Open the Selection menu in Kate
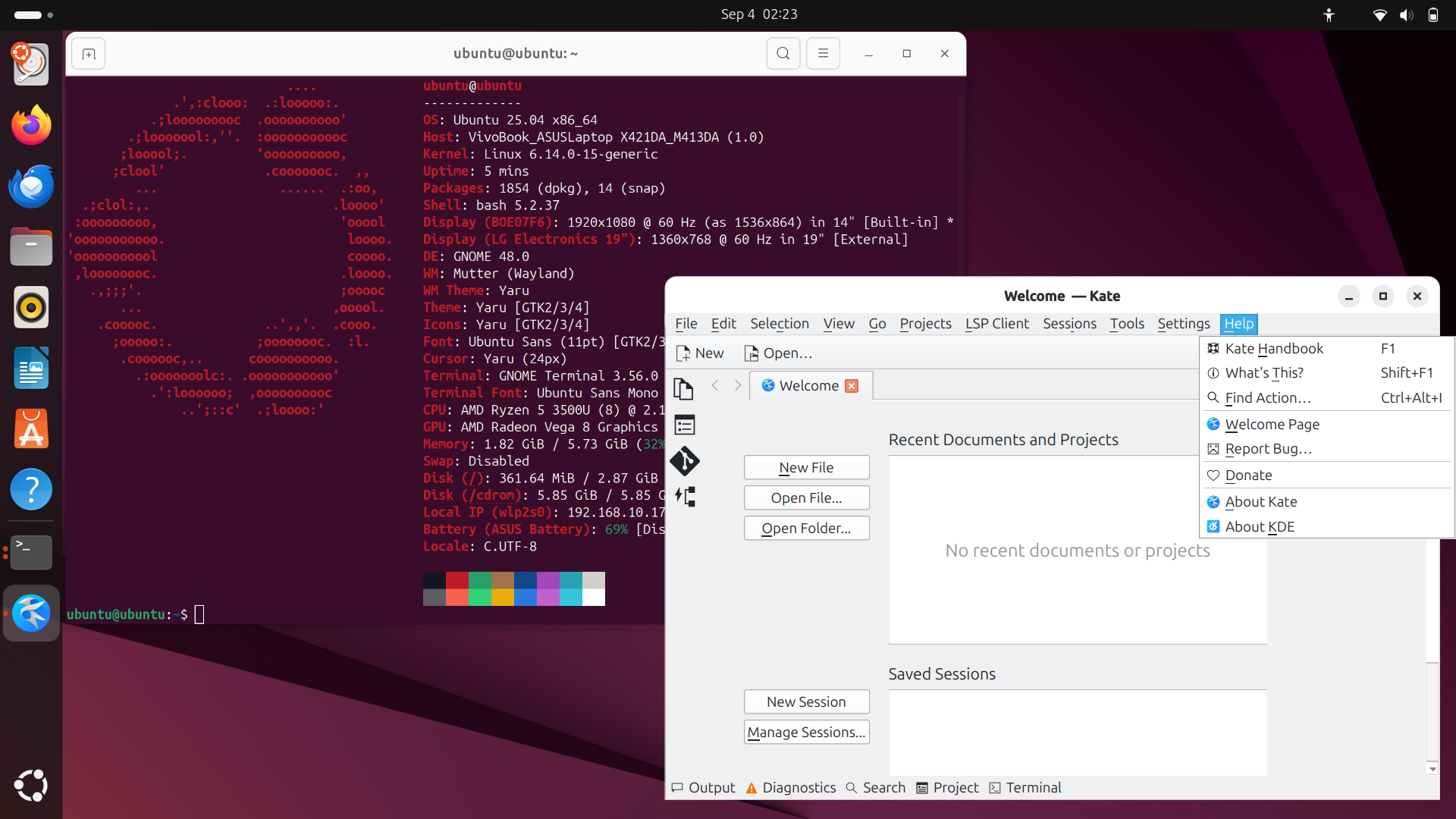This screenshot has height=819, width=1456. click(x=780, y=324)
